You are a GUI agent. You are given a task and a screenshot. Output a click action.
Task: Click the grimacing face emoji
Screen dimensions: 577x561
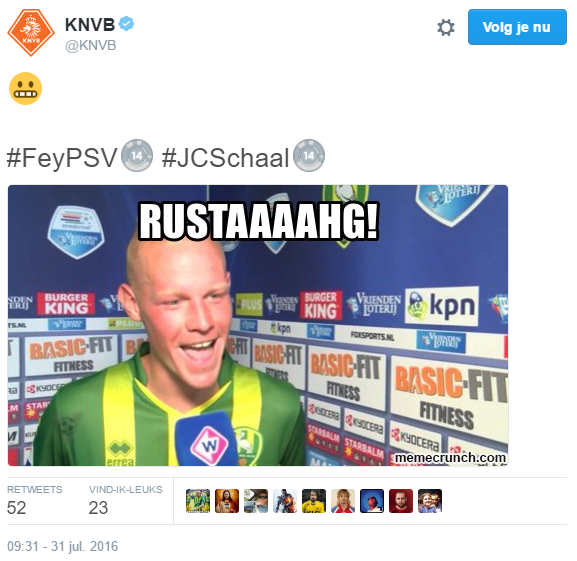pos(25,89)
